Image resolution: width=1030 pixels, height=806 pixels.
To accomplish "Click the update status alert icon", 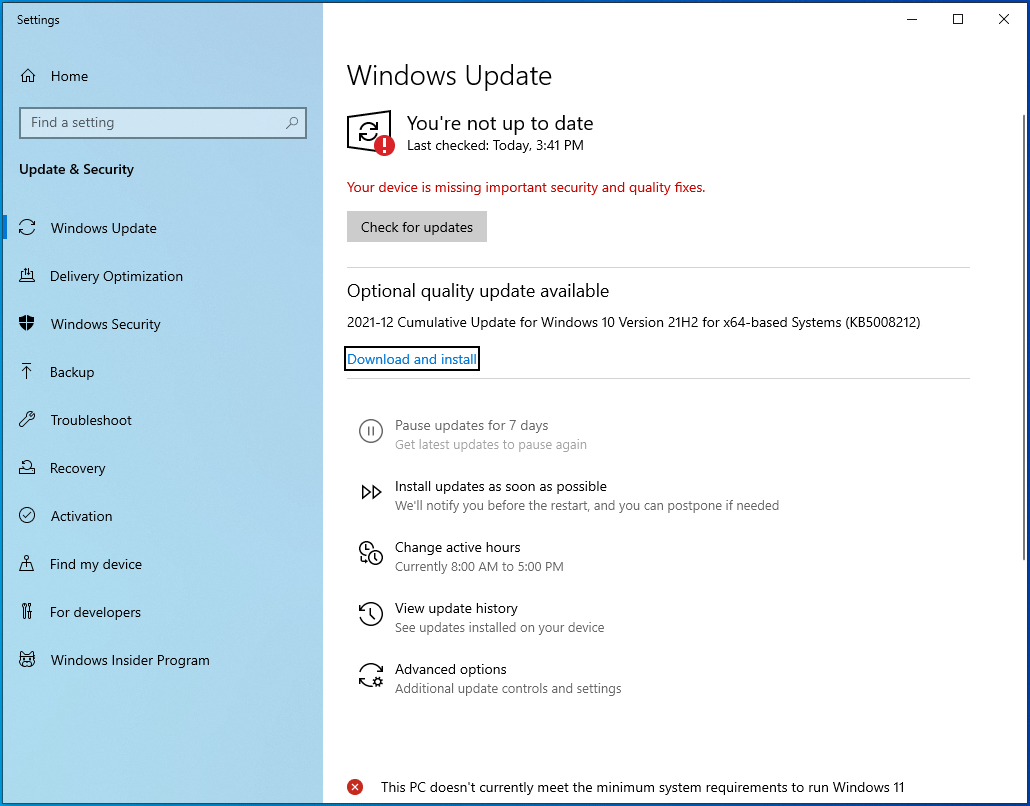I will 370,133.
